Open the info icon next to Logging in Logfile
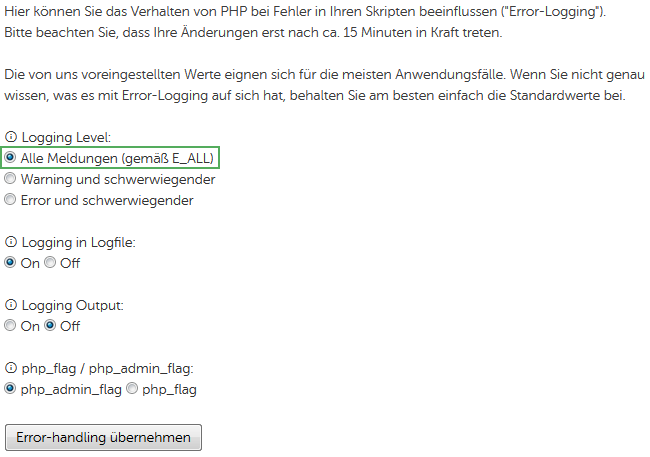 (x=11, y=241)
